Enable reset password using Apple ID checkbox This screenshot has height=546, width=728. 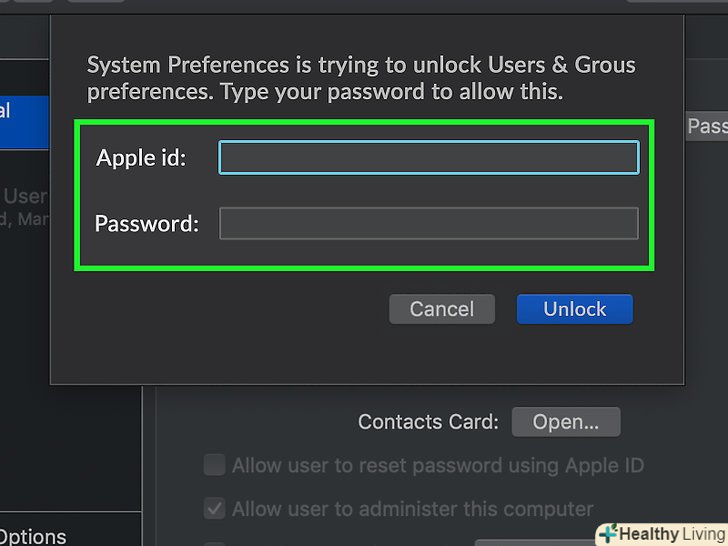coord(214,465)
